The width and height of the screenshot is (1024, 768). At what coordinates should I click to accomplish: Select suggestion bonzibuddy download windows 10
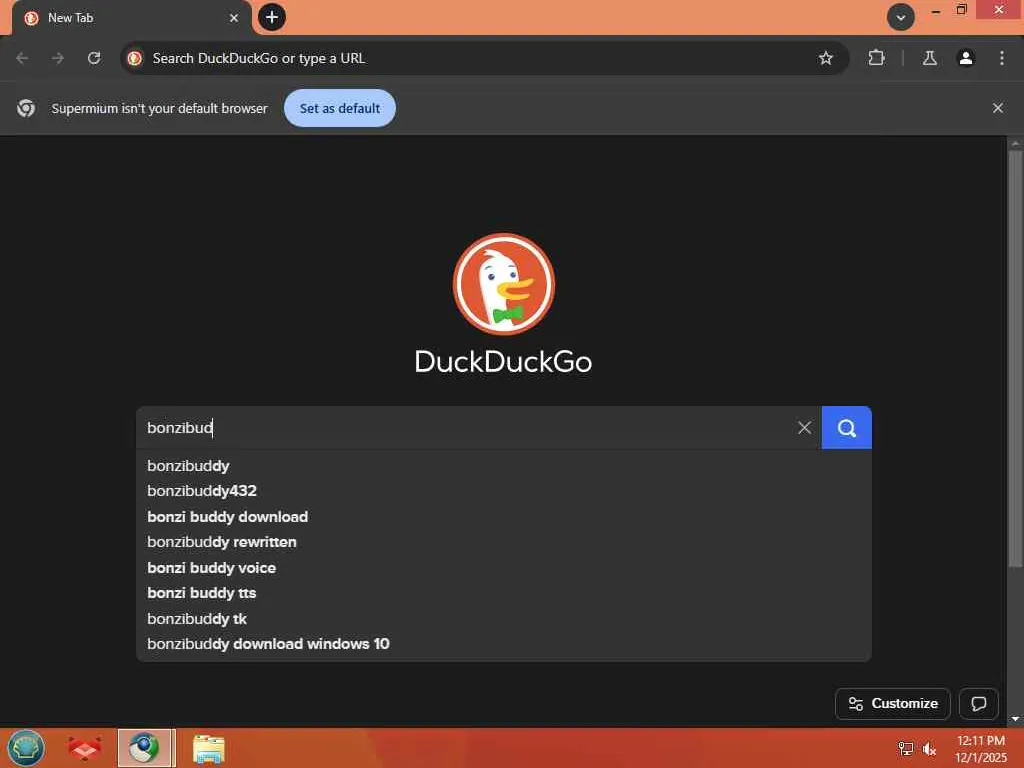(504, 644)
